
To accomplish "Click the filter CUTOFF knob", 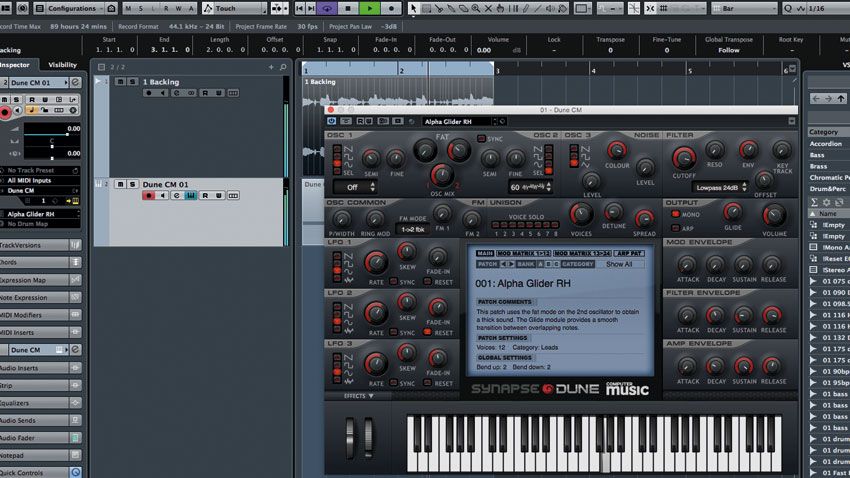I will [683, 157].
